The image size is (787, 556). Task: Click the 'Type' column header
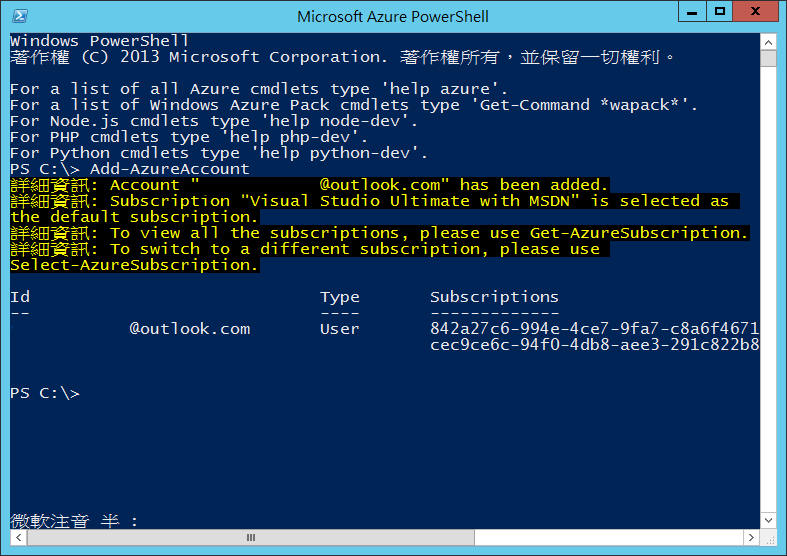click(340, 297)
